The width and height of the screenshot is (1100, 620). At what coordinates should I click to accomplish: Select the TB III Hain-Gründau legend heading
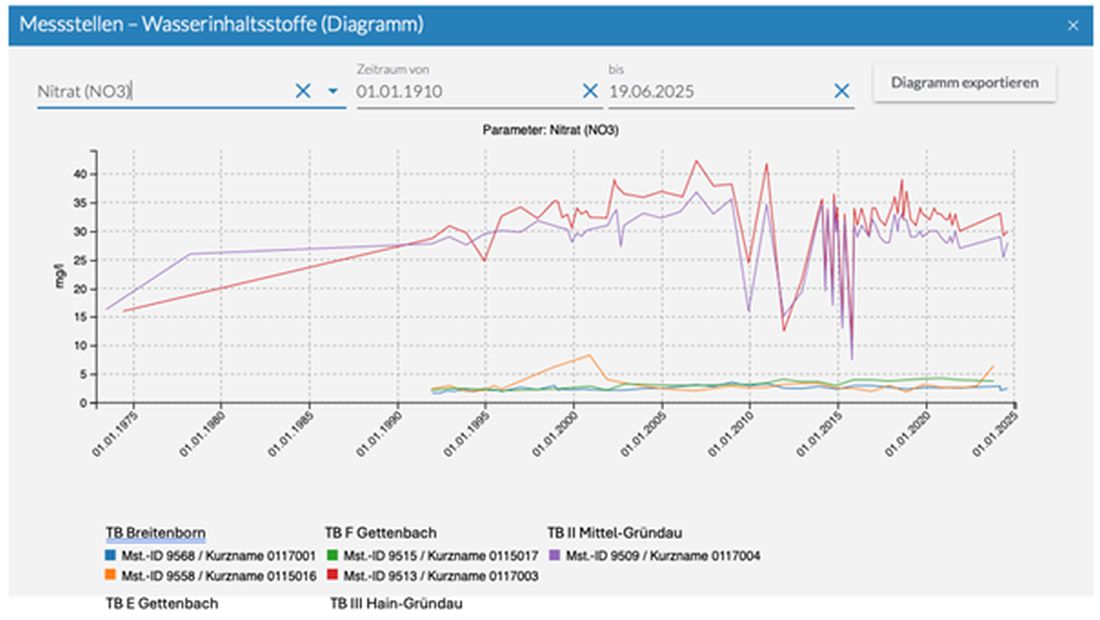396,604
